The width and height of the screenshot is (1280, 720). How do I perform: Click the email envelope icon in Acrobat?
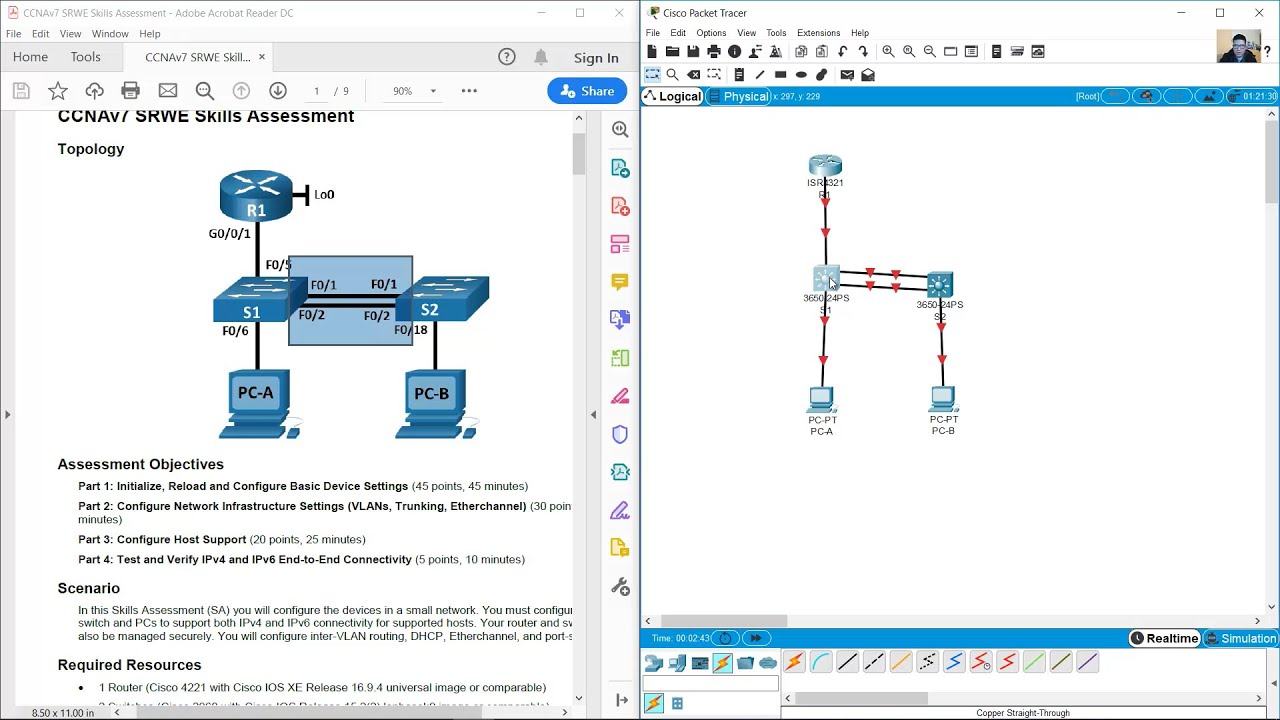click(x=167, y=91)
